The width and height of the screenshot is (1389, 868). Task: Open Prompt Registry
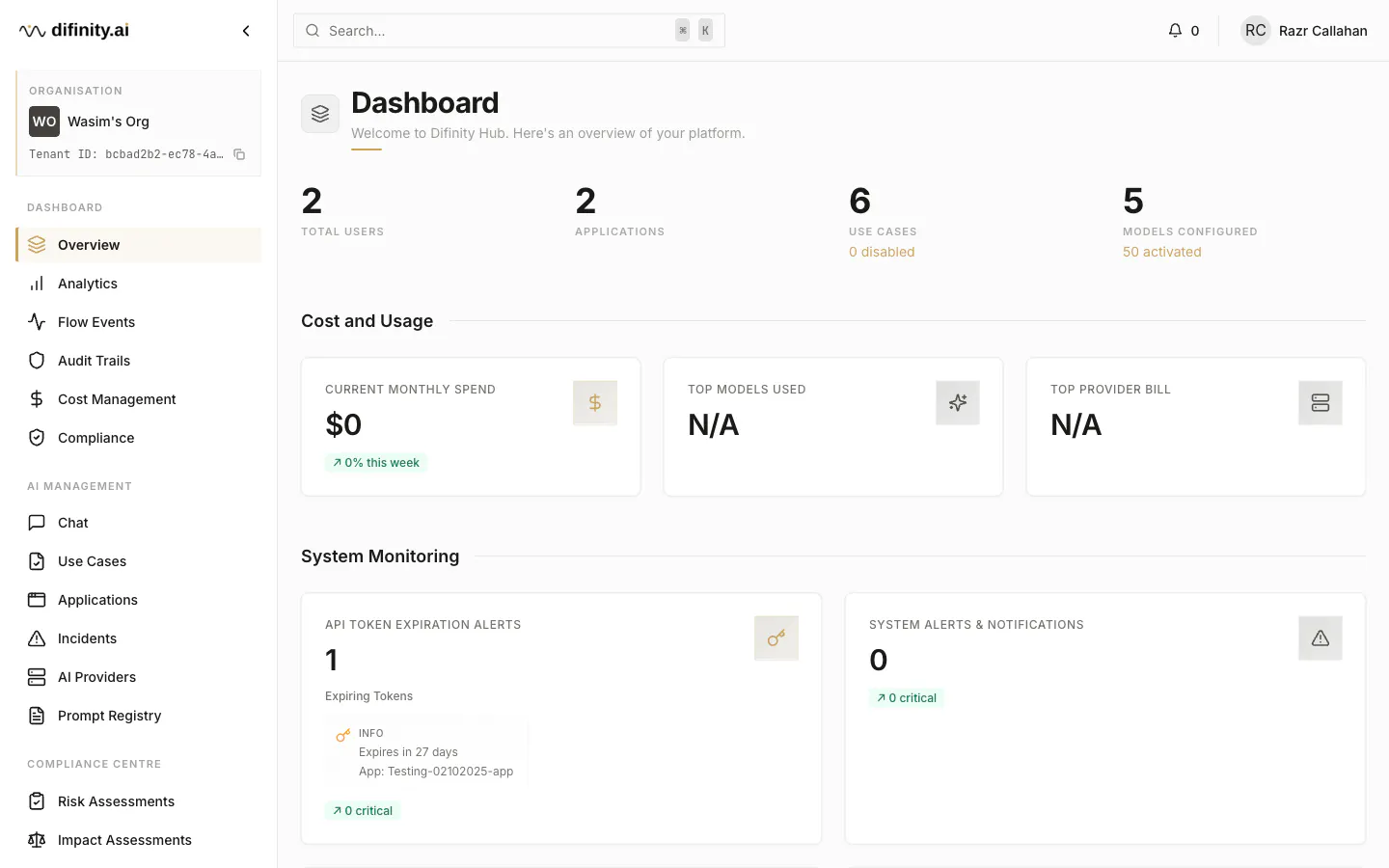(139, 716)
